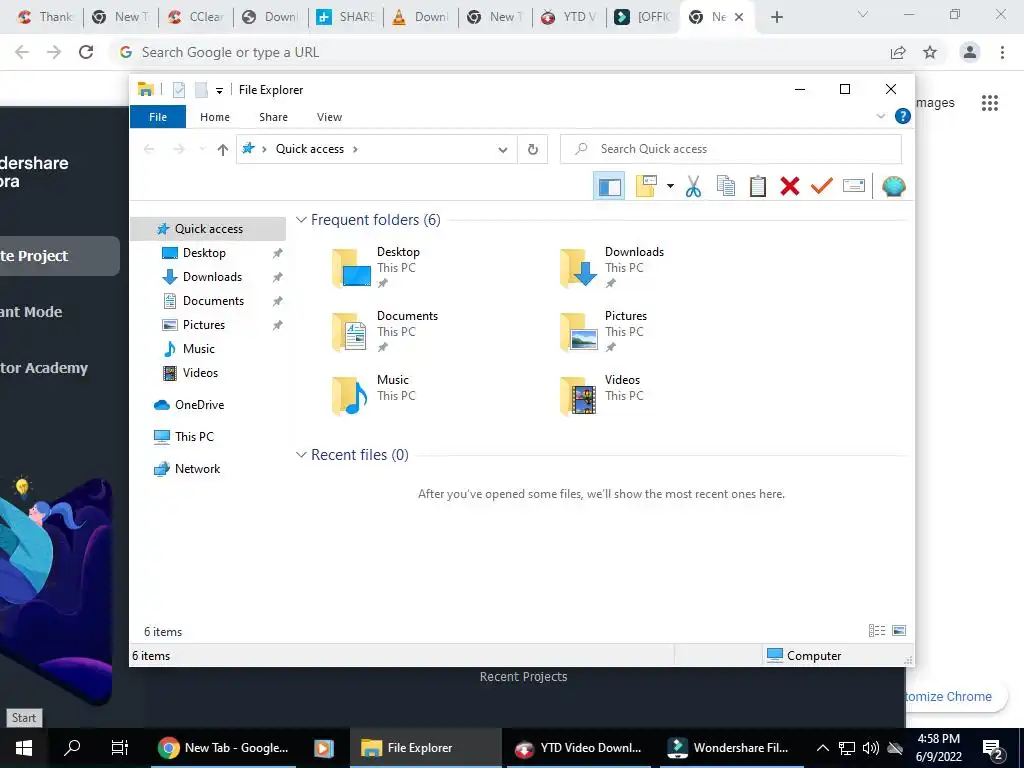Open the address bar history dropdown
The image size is (1024, 768).
502,150
